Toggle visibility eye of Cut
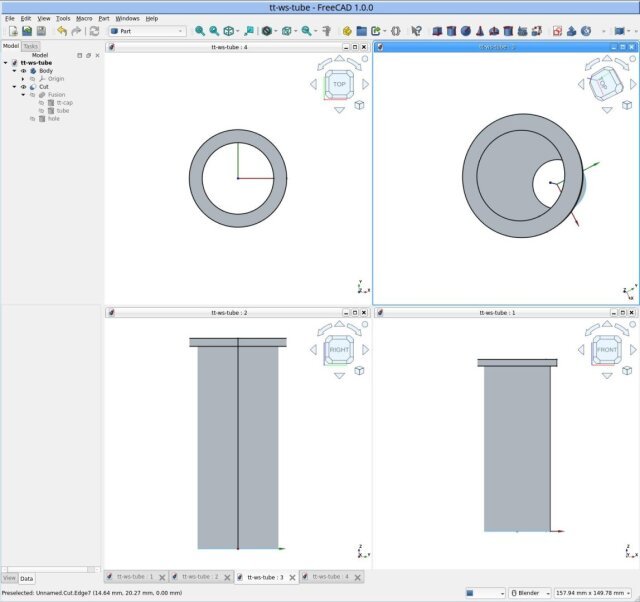 [24, 87]
